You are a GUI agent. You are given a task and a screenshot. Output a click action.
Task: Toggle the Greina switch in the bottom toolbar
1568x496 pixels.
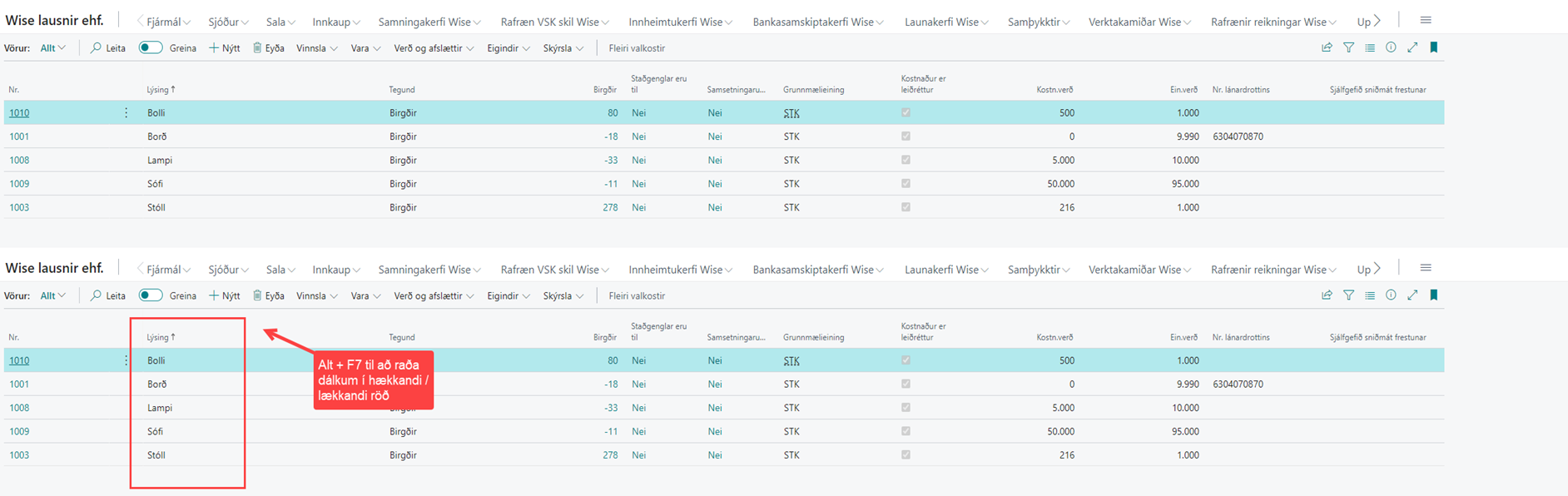[x=151, y=295]
